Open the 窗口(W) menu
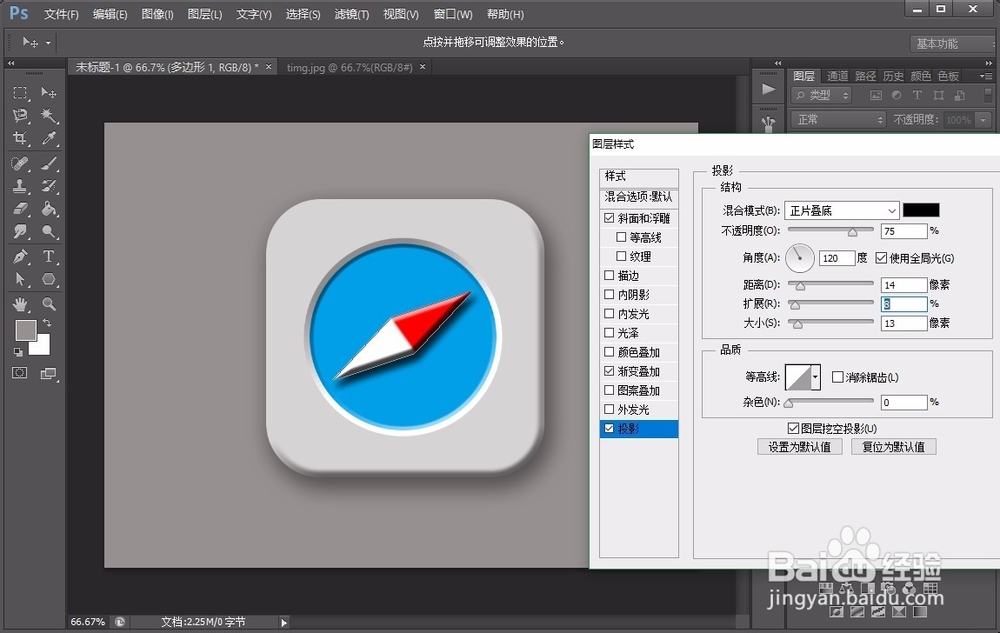 (x=453, y=14)
